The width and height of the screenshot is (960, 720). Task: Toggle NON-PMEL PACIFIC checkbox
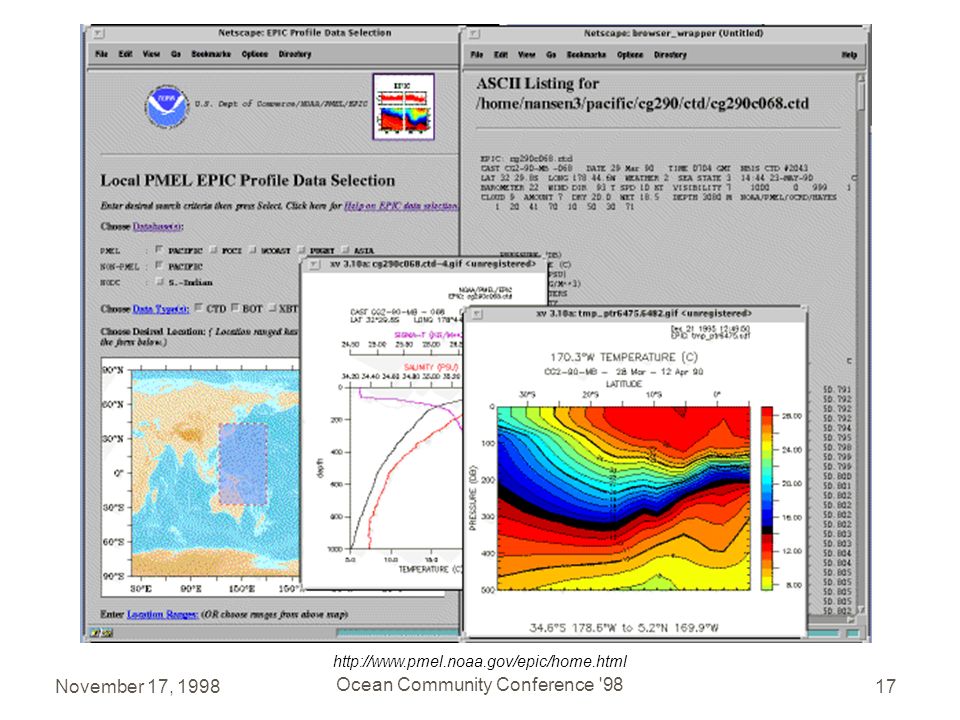[159, 266]
